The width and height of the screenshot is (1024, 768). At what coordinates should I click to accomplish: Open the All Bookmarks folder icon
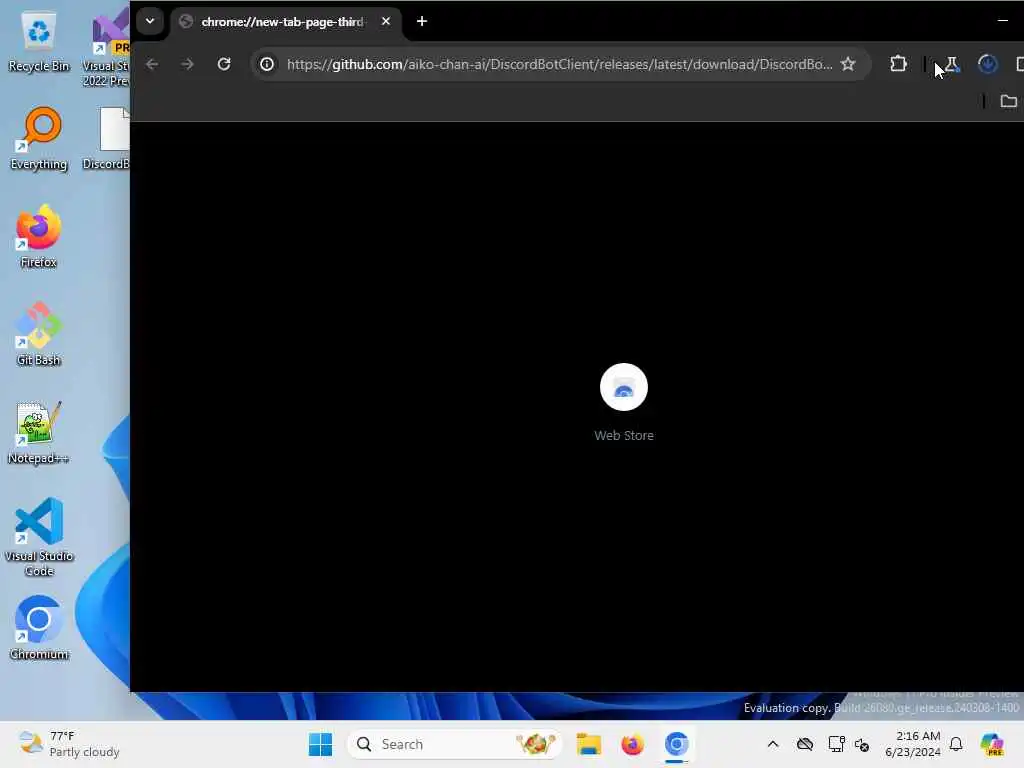coord(1008,101)
